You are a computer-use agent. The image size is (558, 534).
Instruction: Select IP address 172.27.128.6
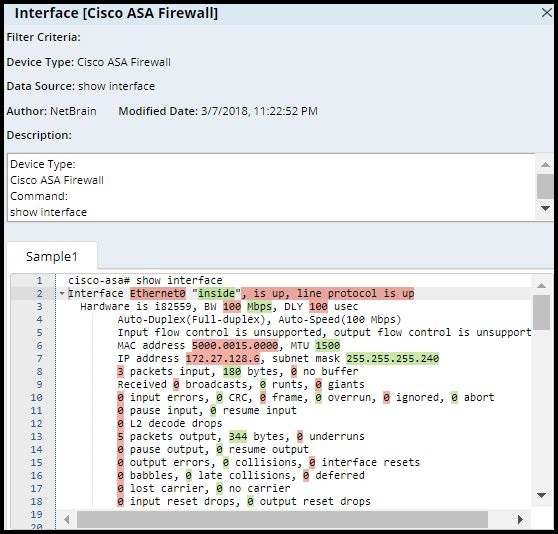point(223,358)
